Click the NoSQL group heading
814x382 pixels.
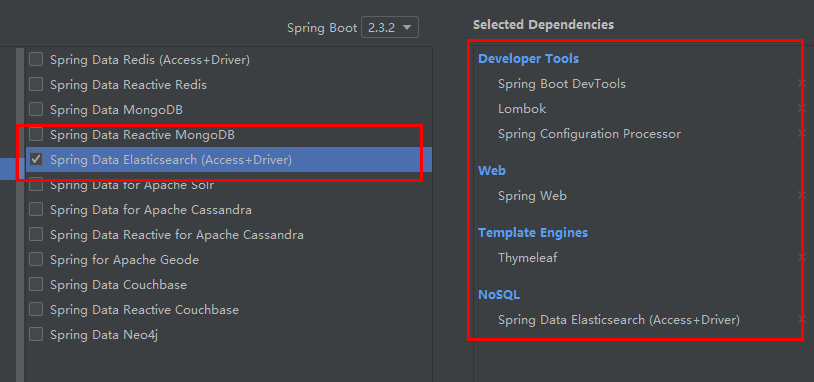click(x=499, y=295)
